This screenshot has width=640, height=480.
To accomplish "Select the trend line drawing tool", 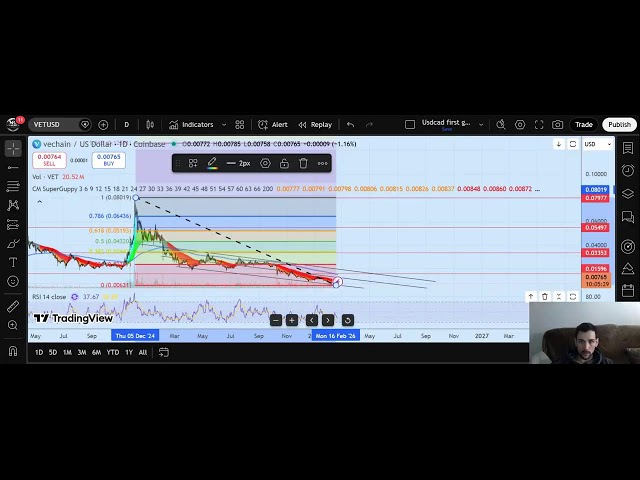I will click(x=13, y=168).
